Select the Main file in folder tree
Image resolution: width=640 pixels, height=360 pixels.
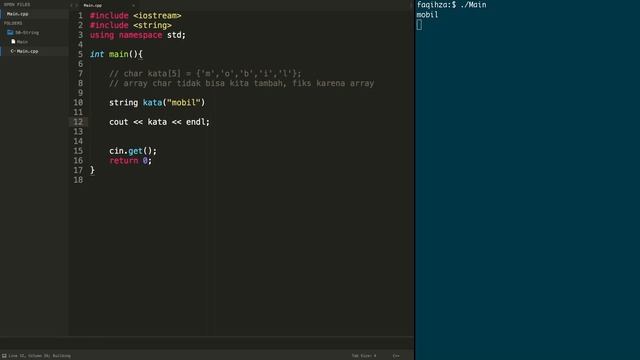pyautogui.click(x=22, y=42)
